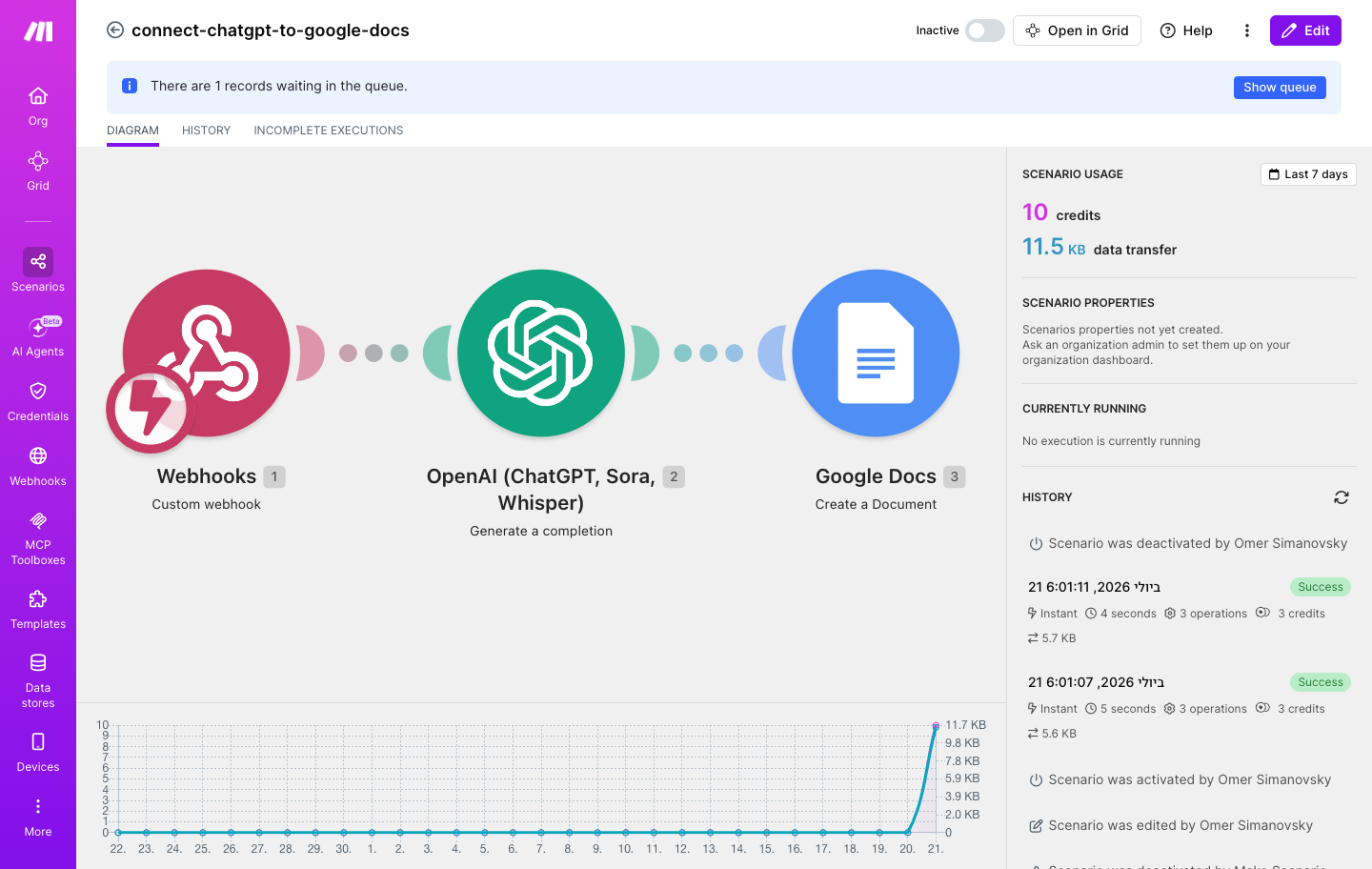Click the Webhooks module circle

207,354
